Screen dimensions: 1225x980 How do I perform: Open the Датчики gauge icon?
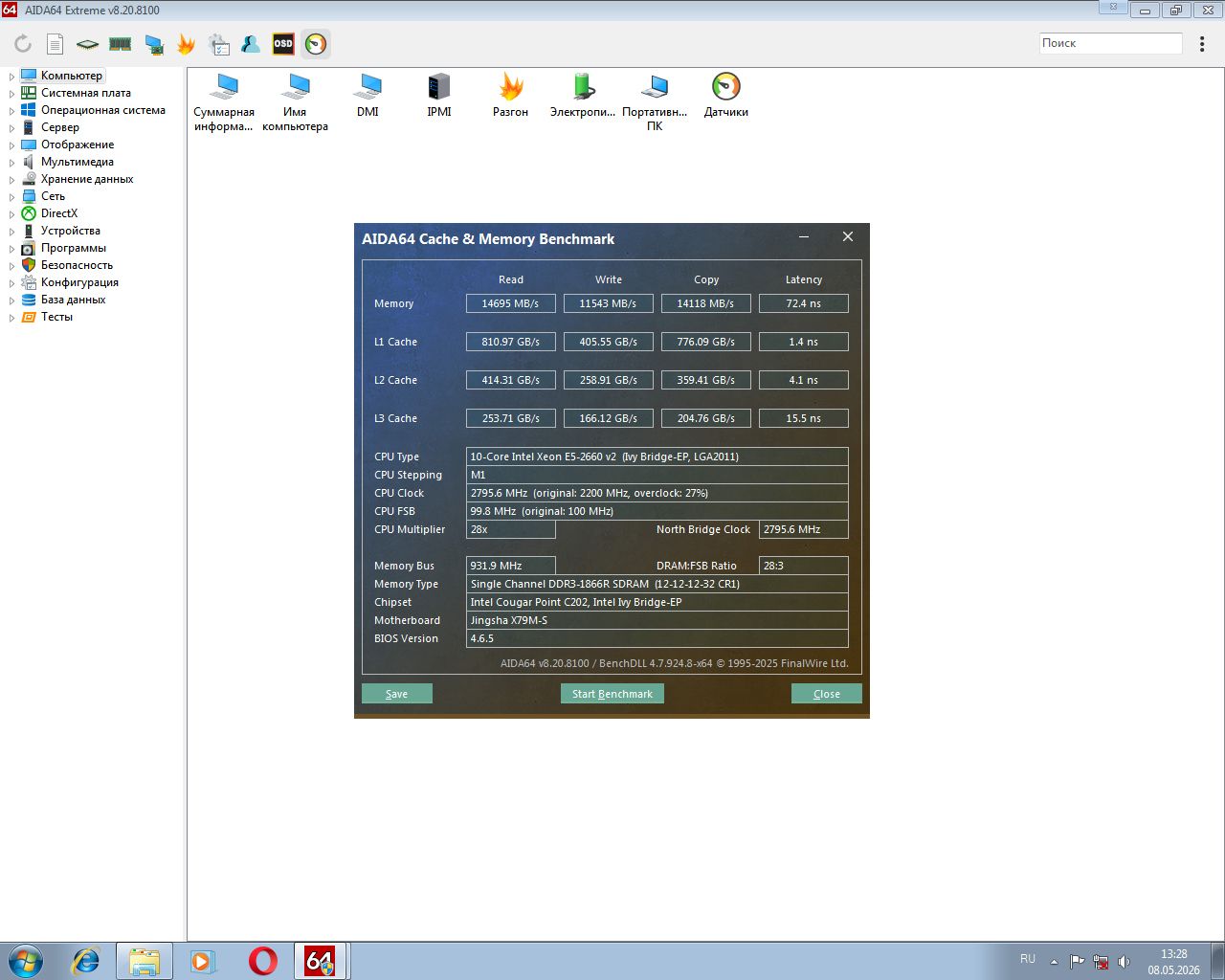[726, 96]
